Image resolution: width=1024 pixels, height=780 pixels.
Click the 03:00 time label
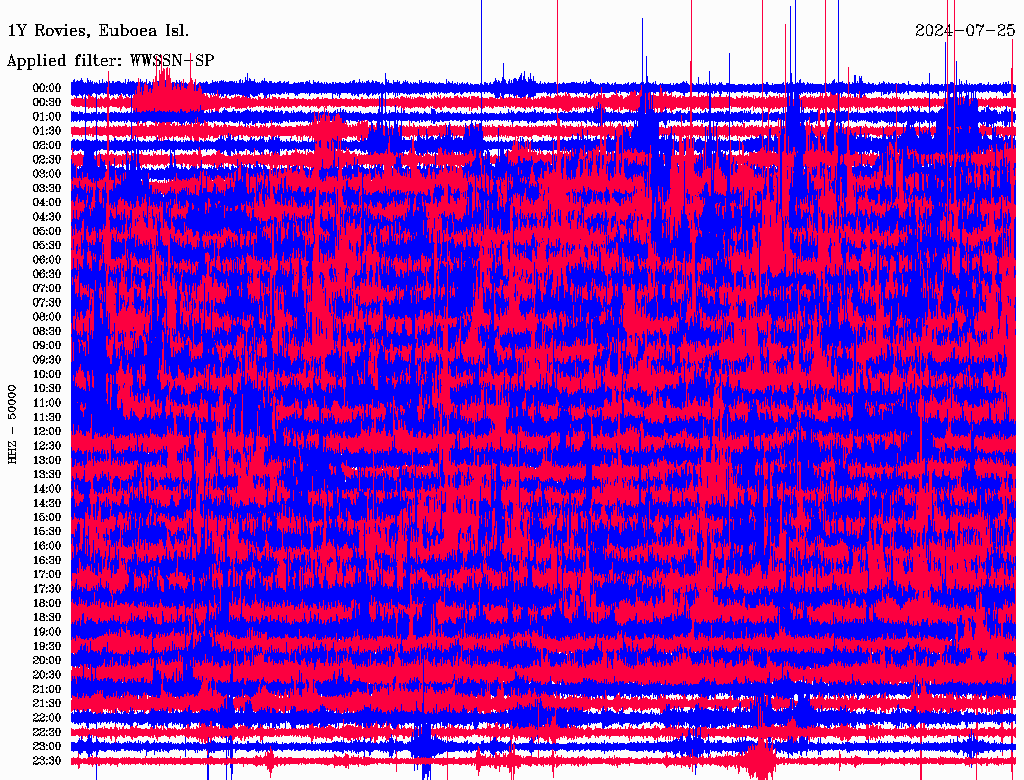pyautogui.click(x=47, y=174)
